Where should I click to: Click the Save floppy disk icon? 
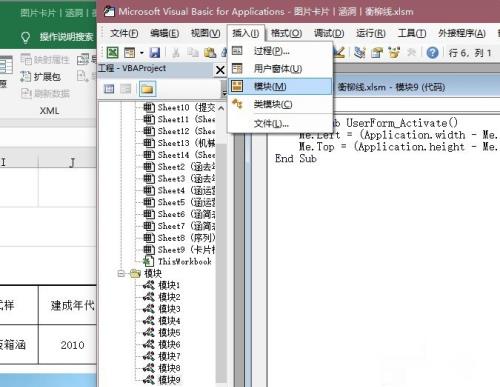(155, 52)
